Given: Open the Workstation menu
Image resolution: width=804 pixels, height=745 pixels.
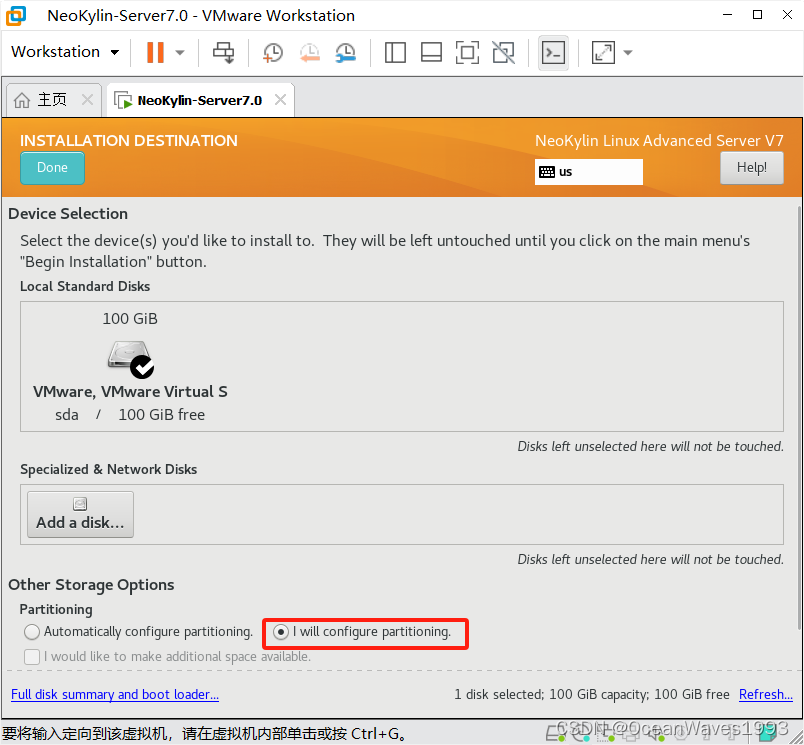Looking at the screenshot, I should click(65, 52).
